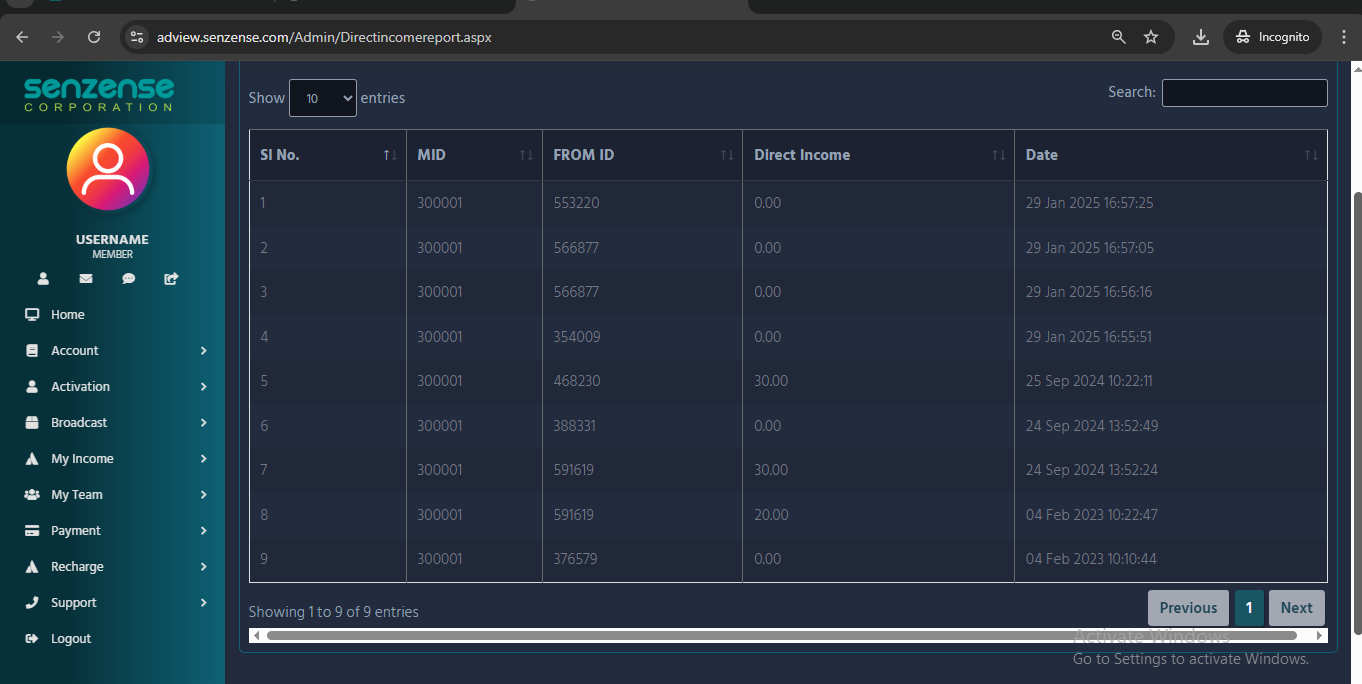Click the Senzense Corporation logo
Viewport: 1362px width, 684px height.
pos(99,94)
